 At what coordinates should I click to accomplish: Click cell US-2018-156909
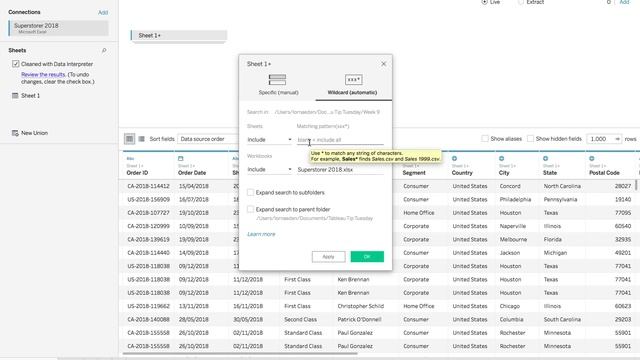click(x=148, y=200)
